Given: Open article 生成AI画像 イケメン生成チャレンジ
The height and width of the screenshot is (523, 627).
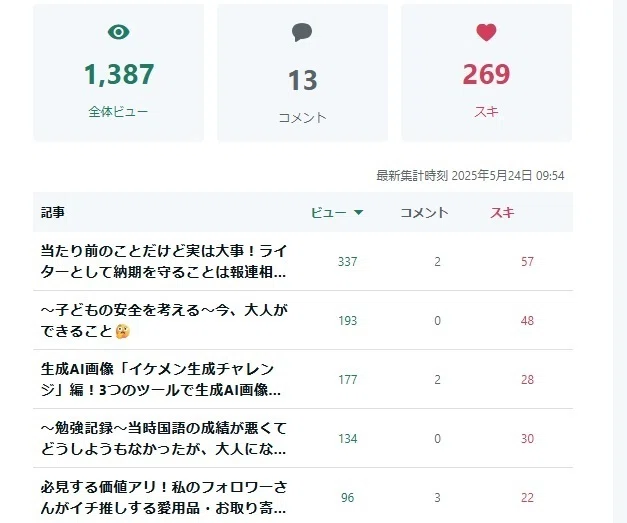Looking at the screenshot, I should 161,379.
